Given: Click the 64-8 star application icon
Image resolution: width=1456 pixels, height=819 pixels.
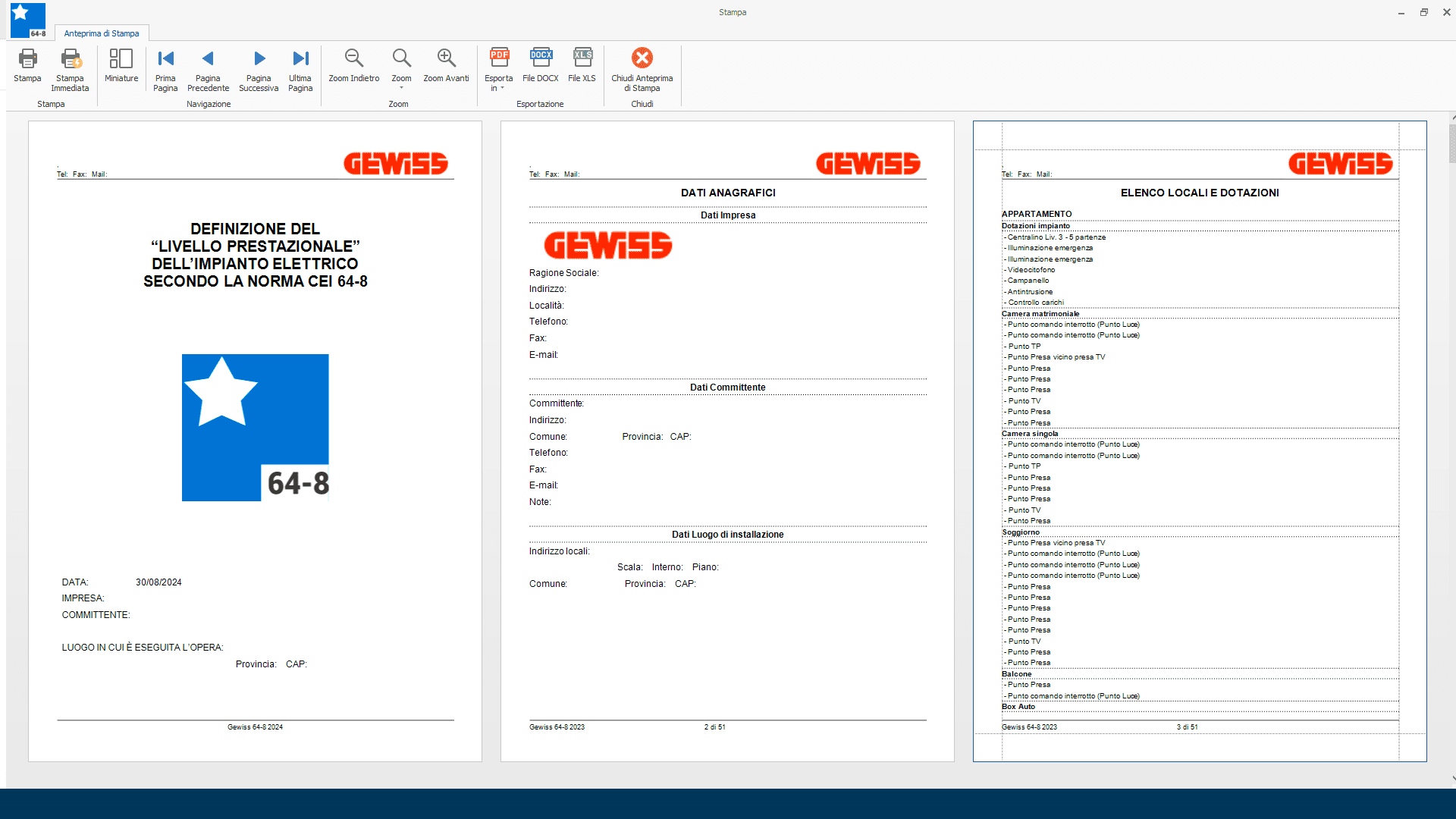Looking at the screenshot, I should 28,20.
